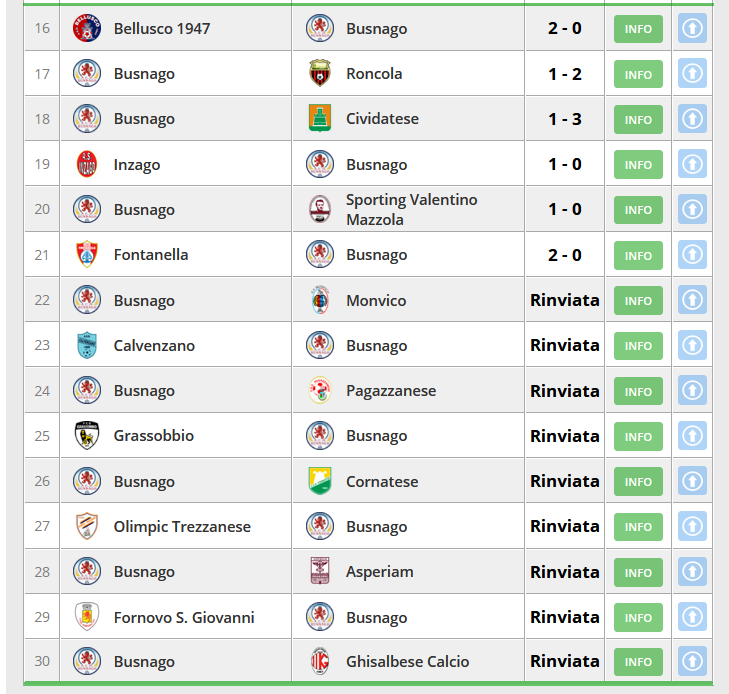The height and width of the screenshot is (694, 729).
Task: Click the Cornatese green shield crest
Action: point(320,481)
